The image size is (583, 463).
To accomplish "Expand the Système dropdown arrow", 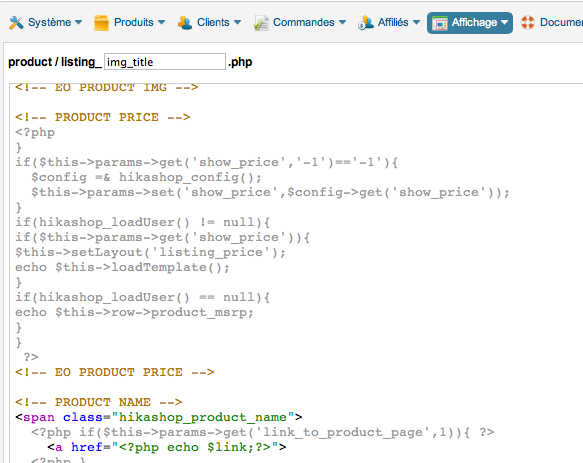I will pos(78,22).
